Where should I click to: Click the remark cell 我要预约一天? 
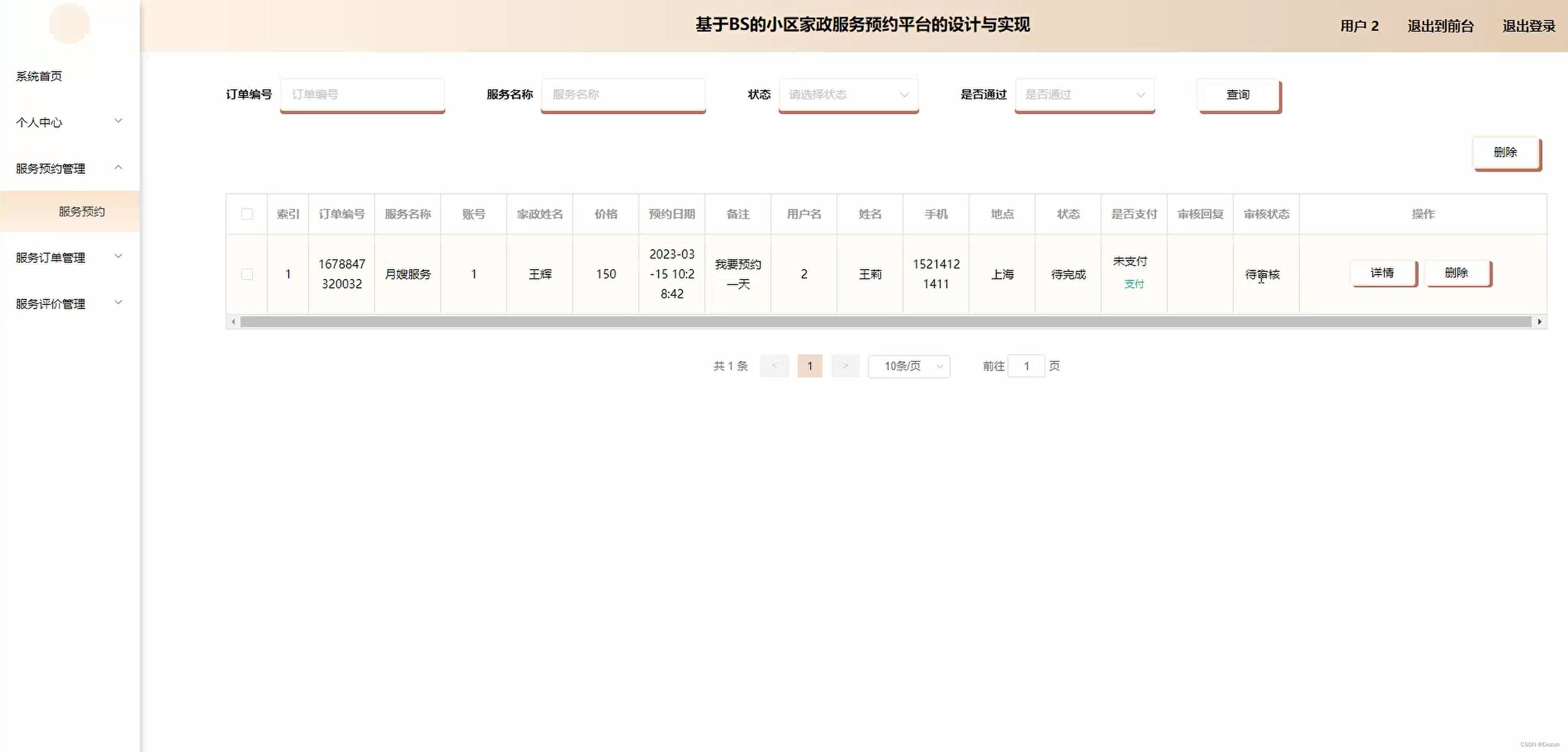pyautogui.click(x=738, y=274)
